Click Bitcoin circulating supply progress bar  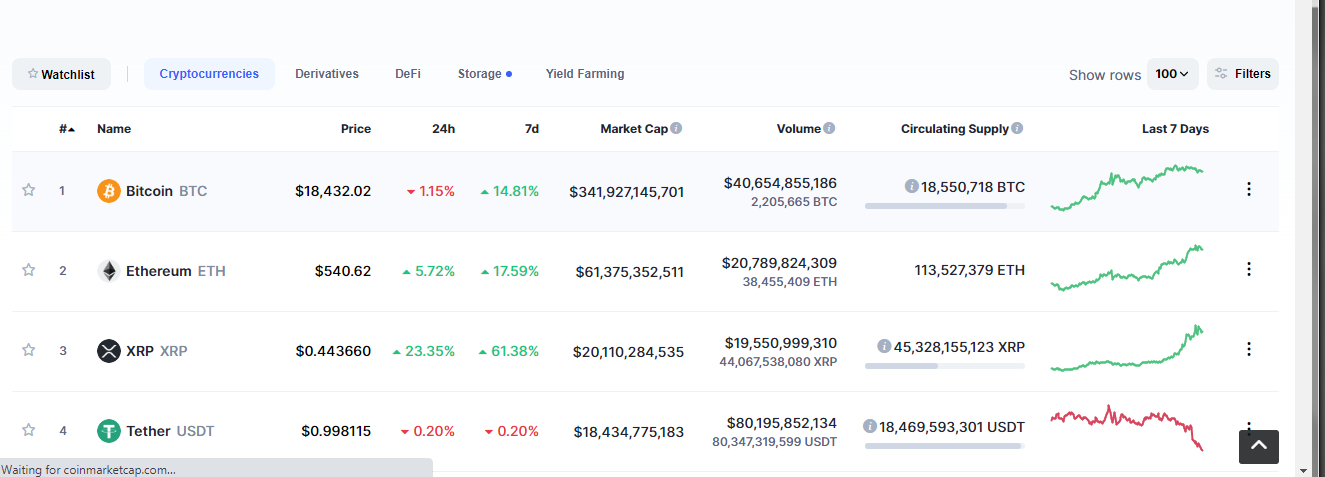pyautogui.click(x=945, y=206)
